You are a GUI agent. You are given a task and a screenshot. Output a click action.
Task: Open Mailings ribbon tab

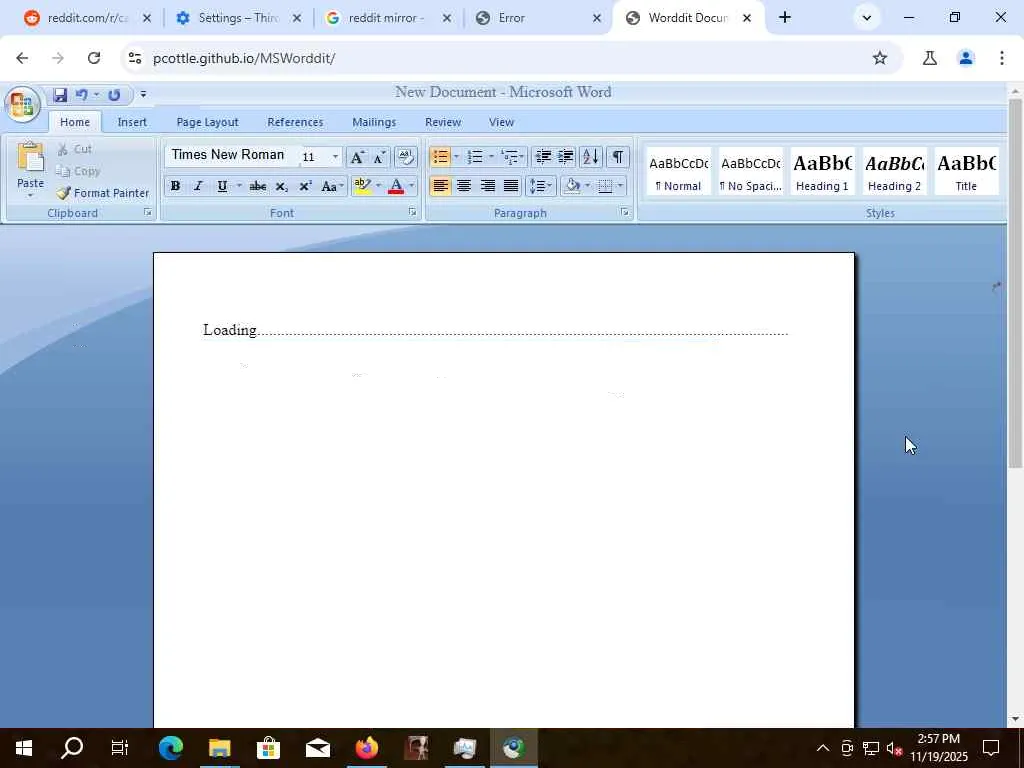374,122
